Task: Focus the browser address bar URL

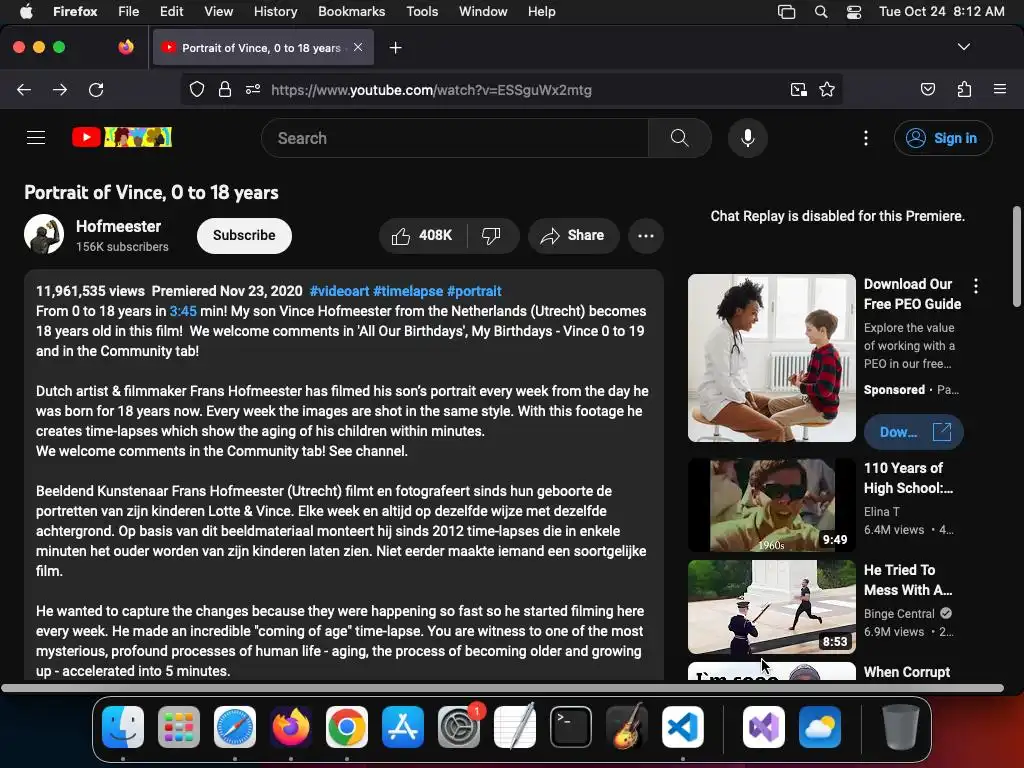Action: click(431, 90)
